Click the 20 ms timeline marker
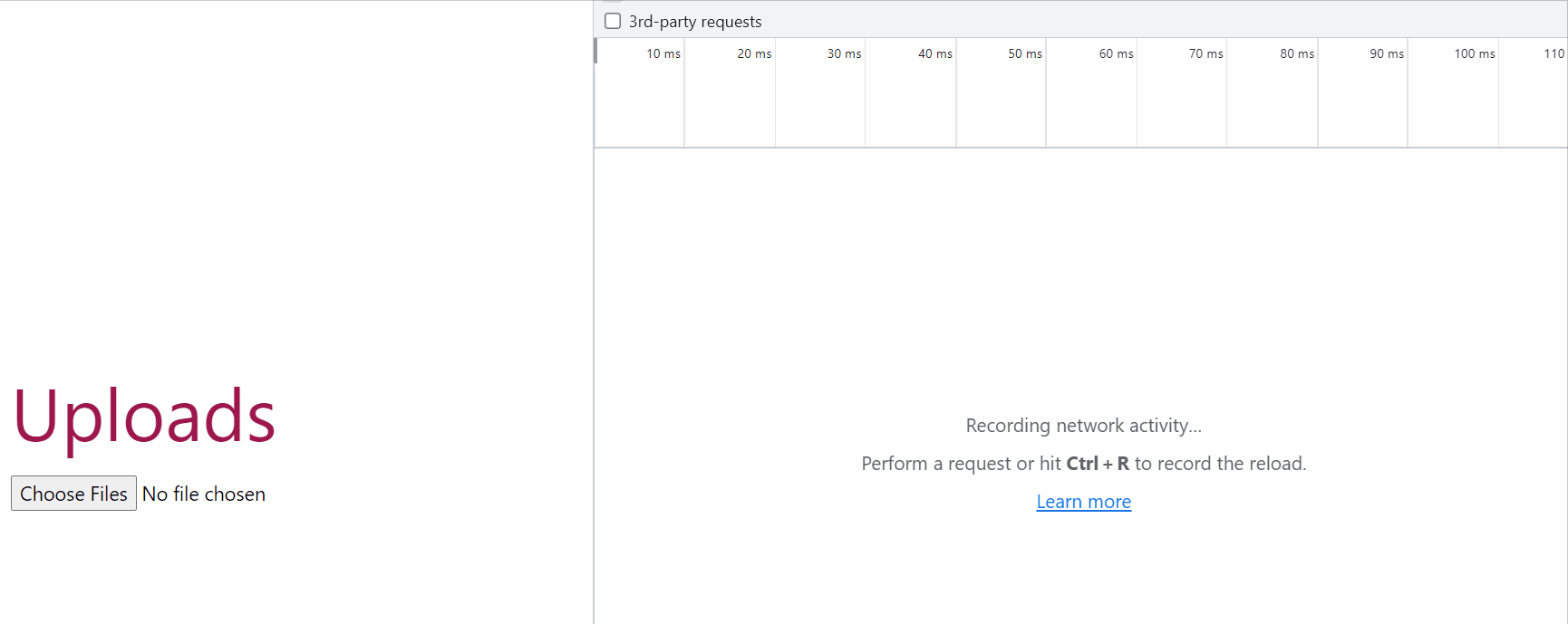Viewport: 1568px width, 624px height. tap(753, 54)
